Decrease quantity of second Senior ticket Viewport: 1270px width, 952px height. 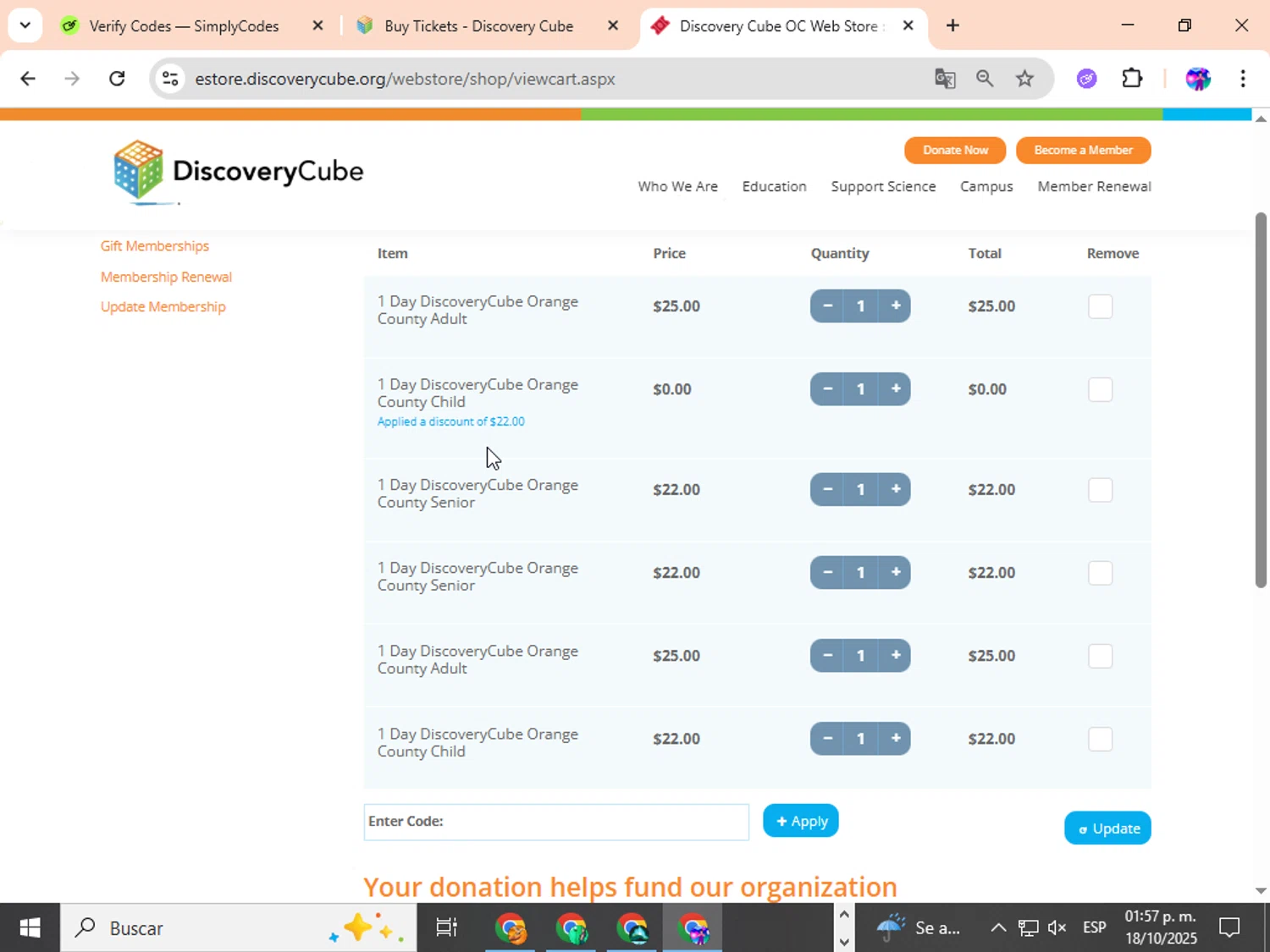tap(827, 573)
